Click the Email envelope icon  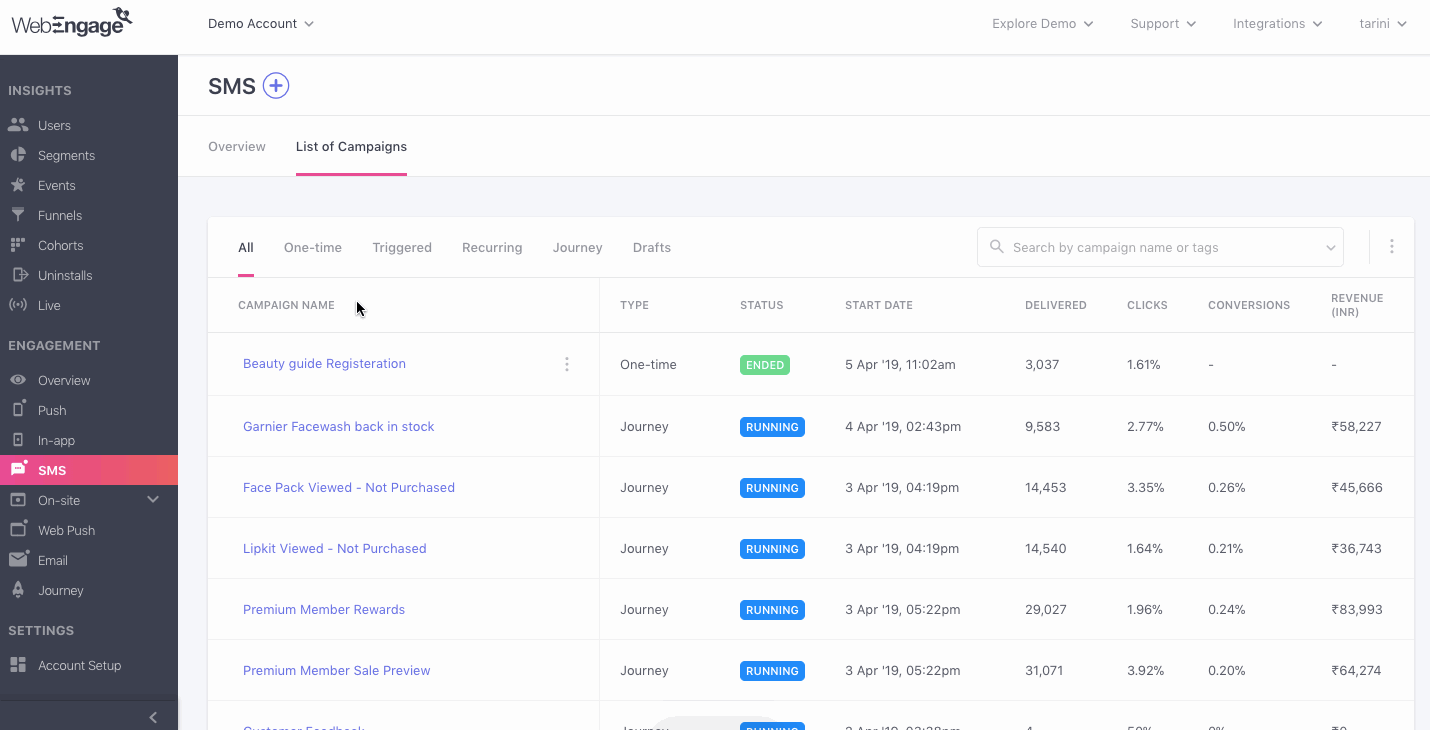point(18,560)
